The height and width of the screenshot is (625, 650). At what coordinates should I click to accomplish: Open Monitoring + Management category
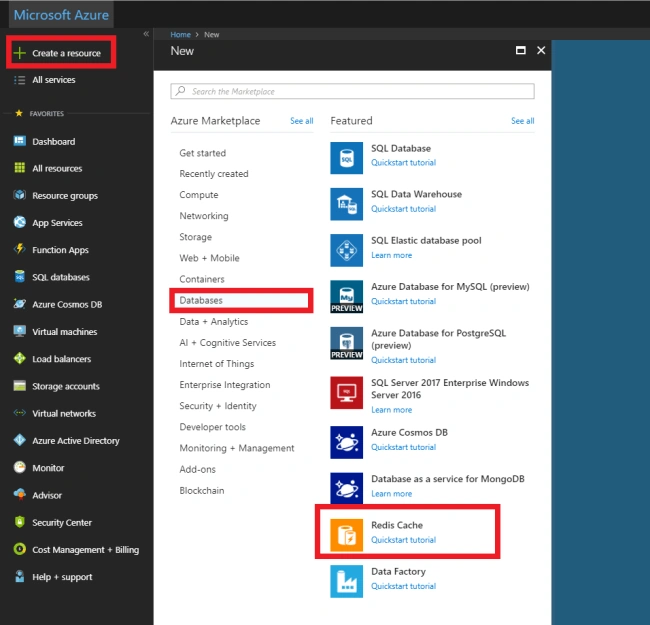click(x=237, y=448)
